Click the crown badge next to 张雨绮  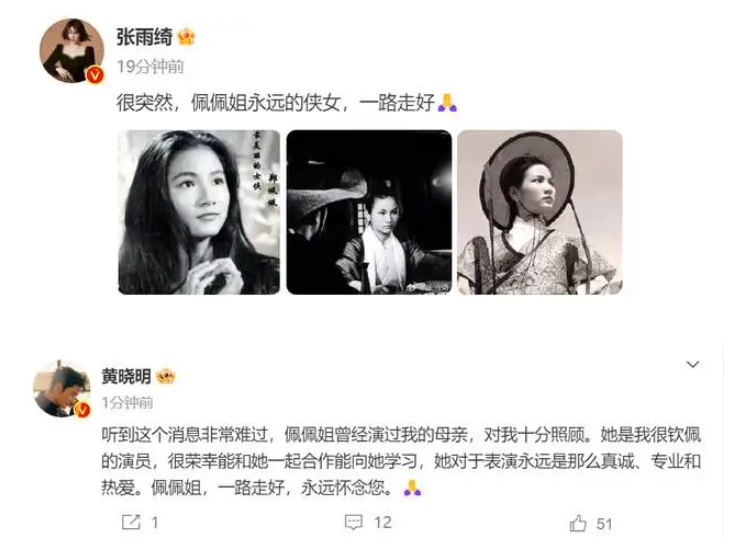pos(186,37)
